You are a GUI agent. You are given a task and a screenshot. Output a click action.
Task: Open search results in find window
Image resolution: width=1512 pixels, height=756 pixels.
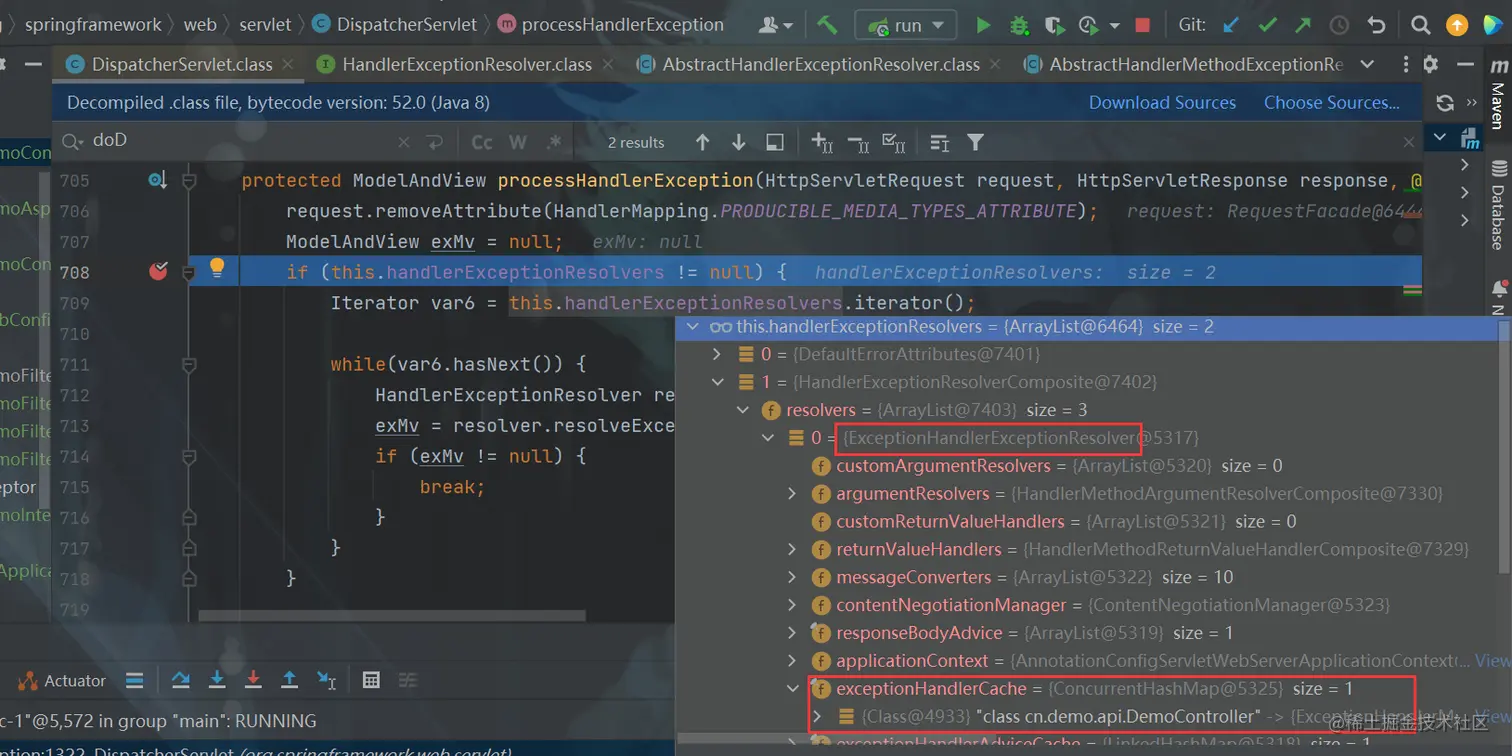click(x=774, y=142)
